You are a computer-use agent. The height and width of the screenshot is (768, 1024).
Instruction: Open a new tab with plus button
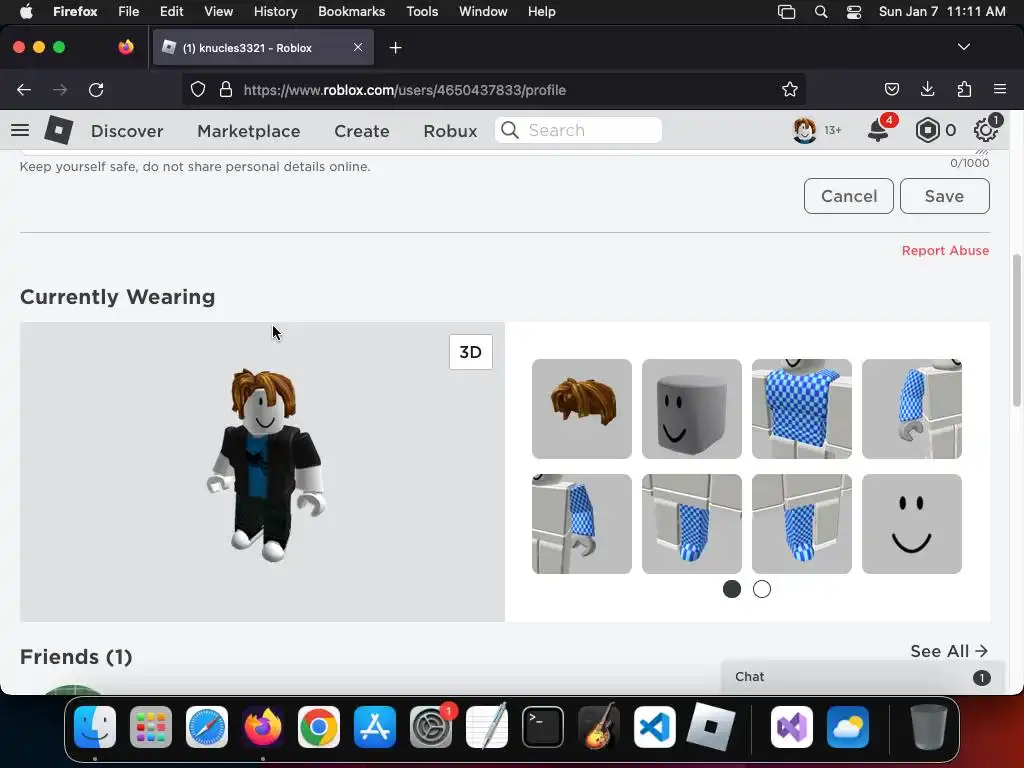[395, 48]
